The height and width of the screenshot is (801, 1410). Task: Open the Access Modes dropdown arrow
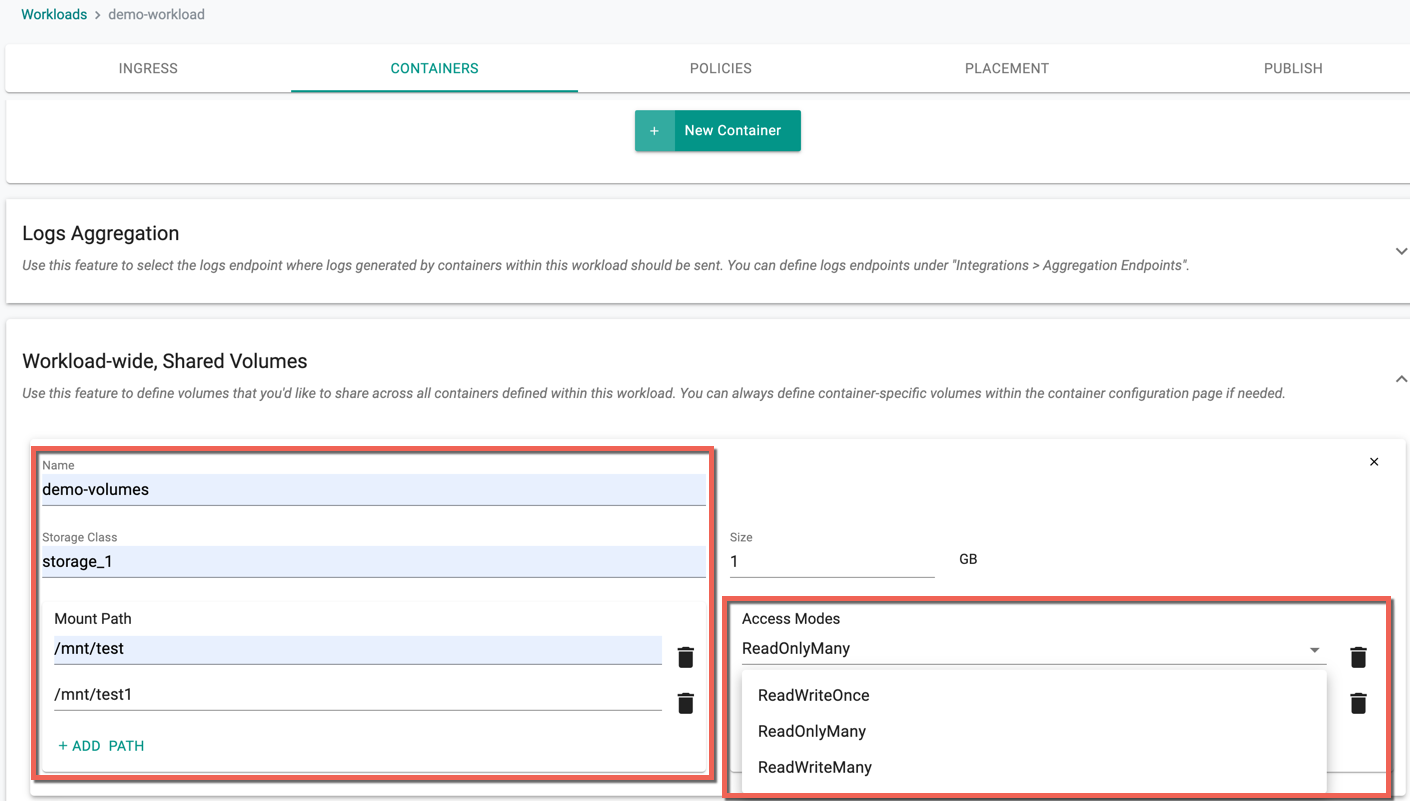pyautogui.click(x=1314, y=650)
